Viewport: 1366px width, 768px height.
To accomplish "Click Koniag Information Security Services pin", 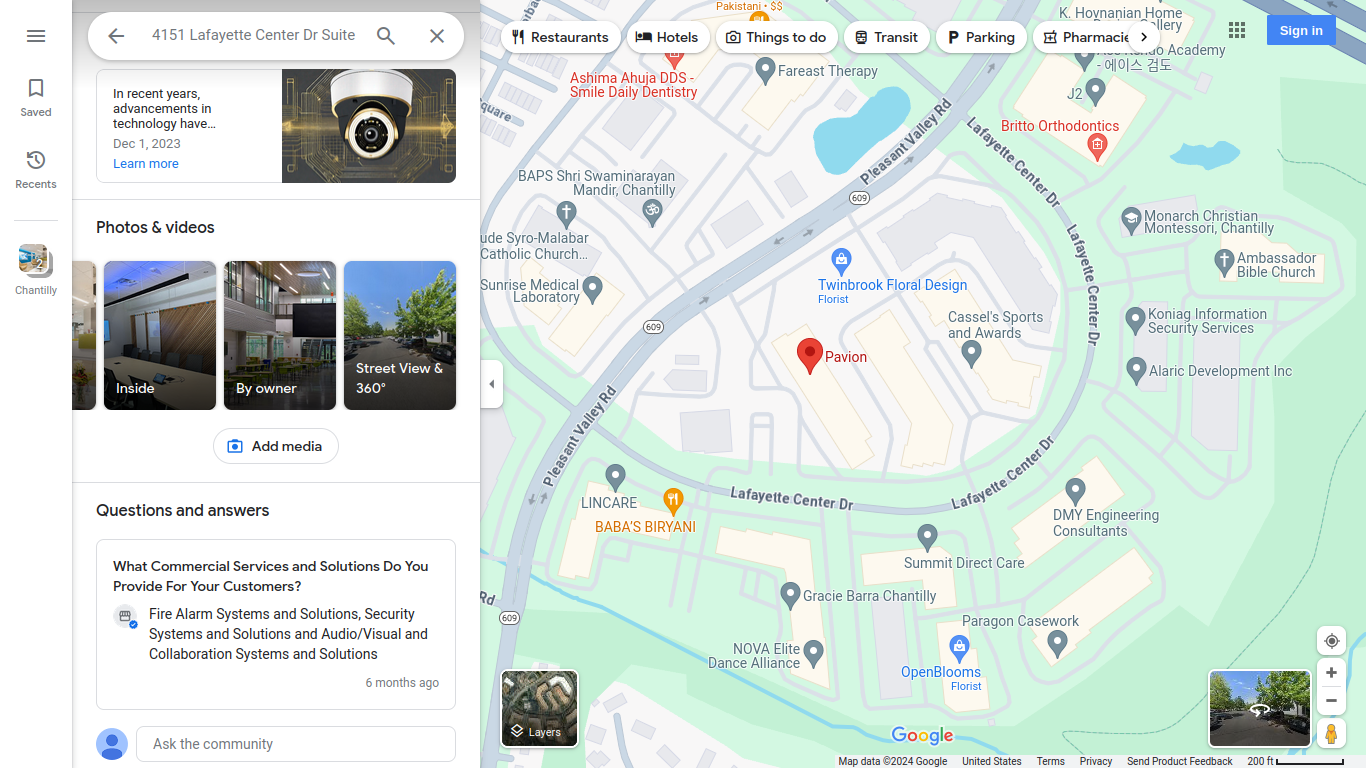I will pos(1135,320).
